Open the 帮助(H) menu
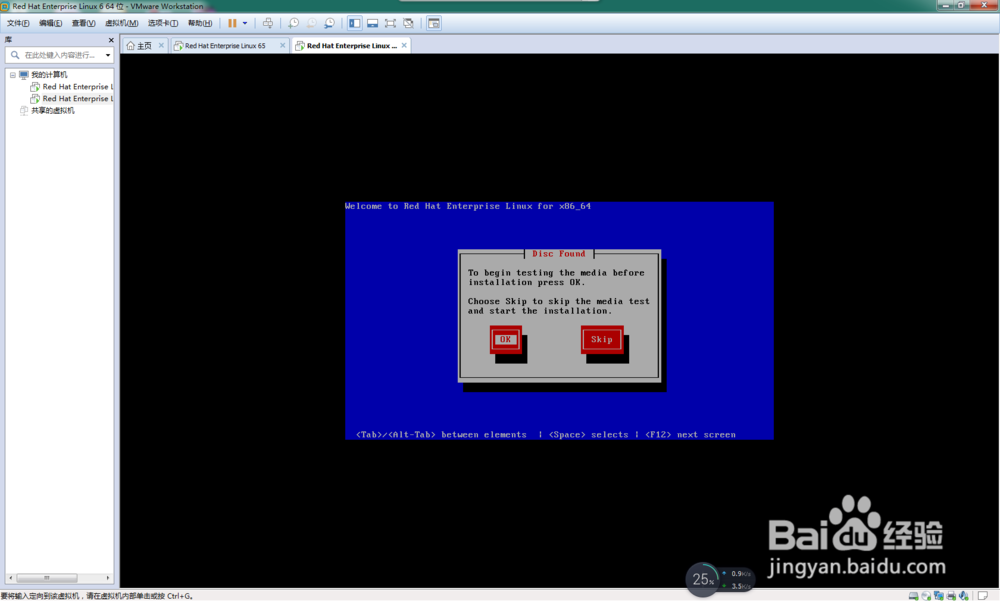This screenshot has width=1000, height=601. pos(200,23)
